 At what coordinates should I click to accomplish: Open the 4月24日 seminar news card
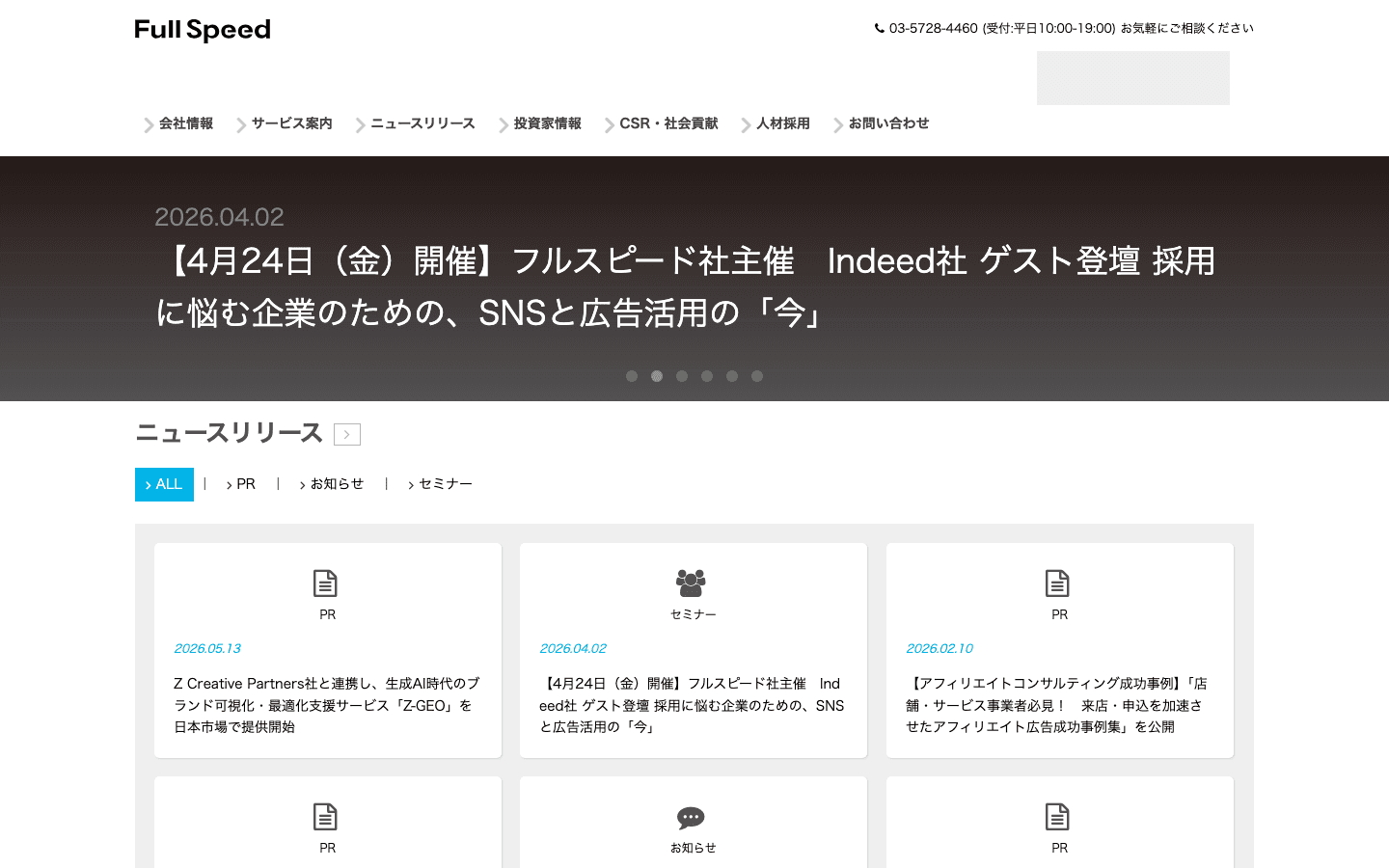coord(693,705)
